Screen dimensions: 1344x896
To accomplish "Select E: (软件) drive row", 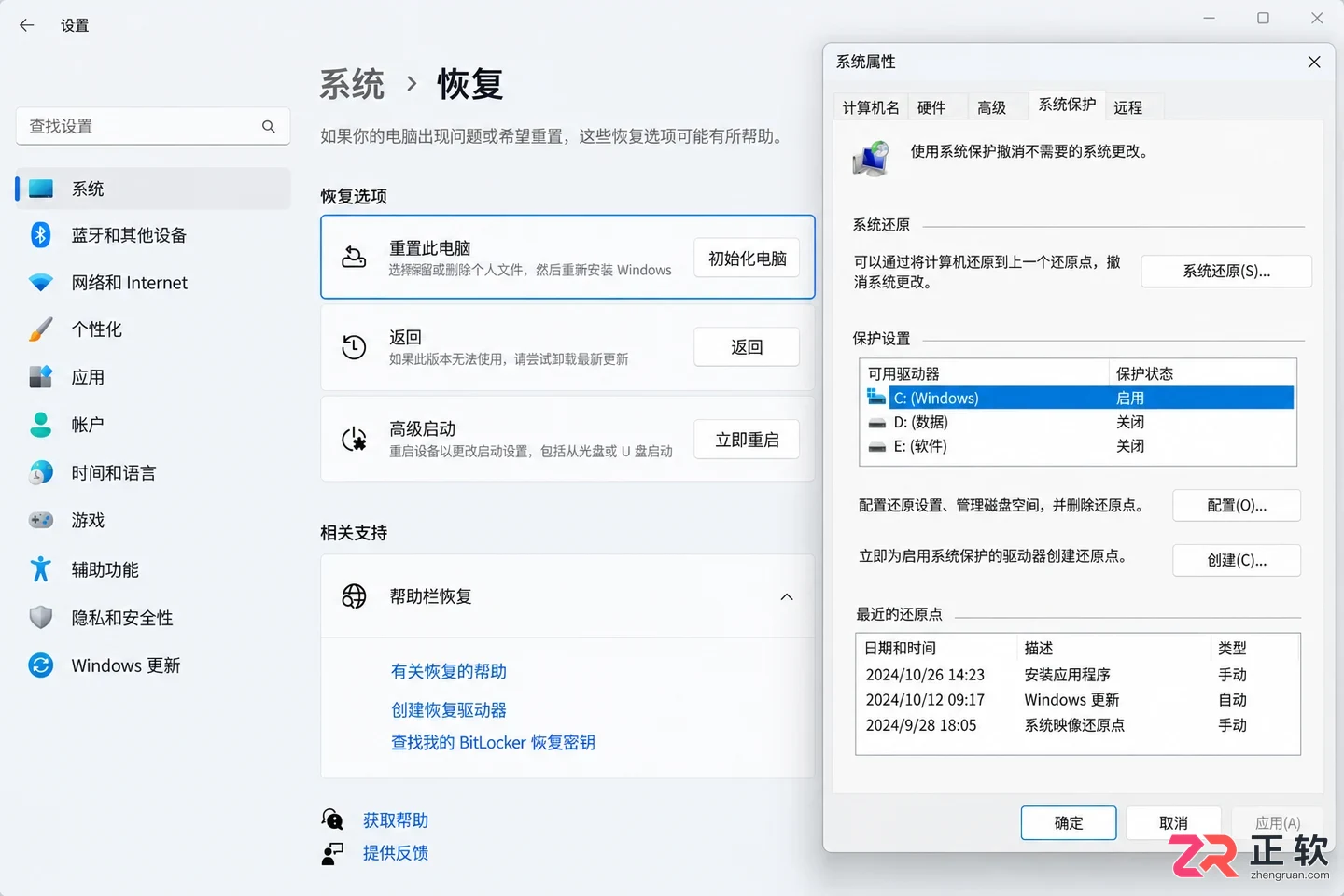I will coord(1078,446).
